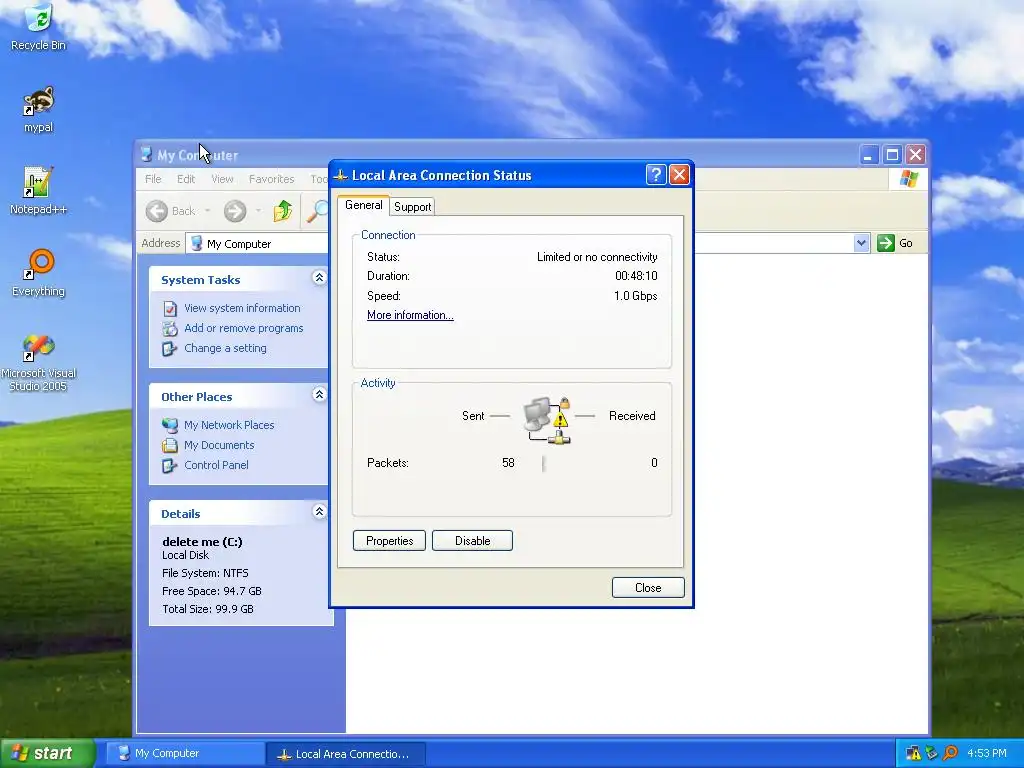Open the Favorites menu in My Computer
The height and width of the screenshot is (768, 1024).
click(272, 179)
